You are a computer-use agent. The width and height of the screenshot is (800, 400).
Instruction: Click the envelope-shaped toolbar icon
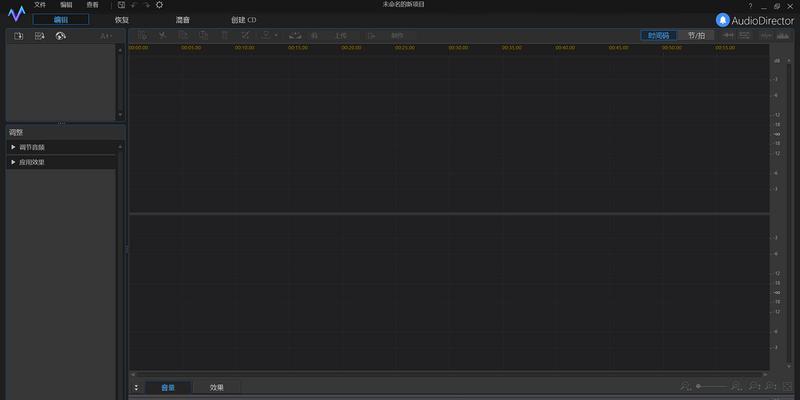[295, 35]
